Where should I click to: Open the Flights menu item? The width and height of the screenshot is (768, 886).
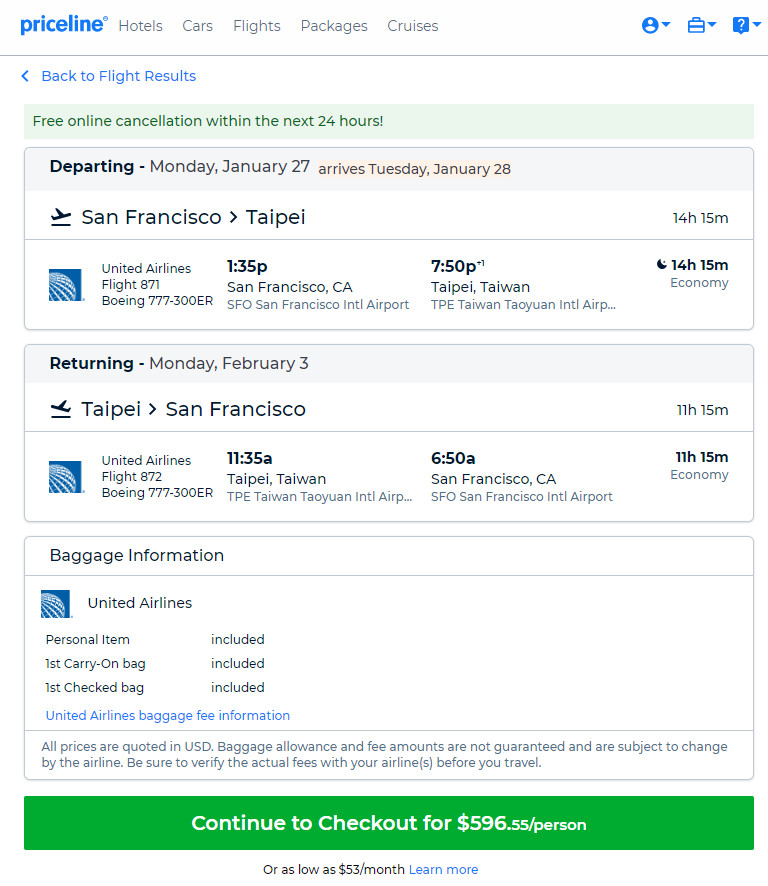click(x=257, y=26)
